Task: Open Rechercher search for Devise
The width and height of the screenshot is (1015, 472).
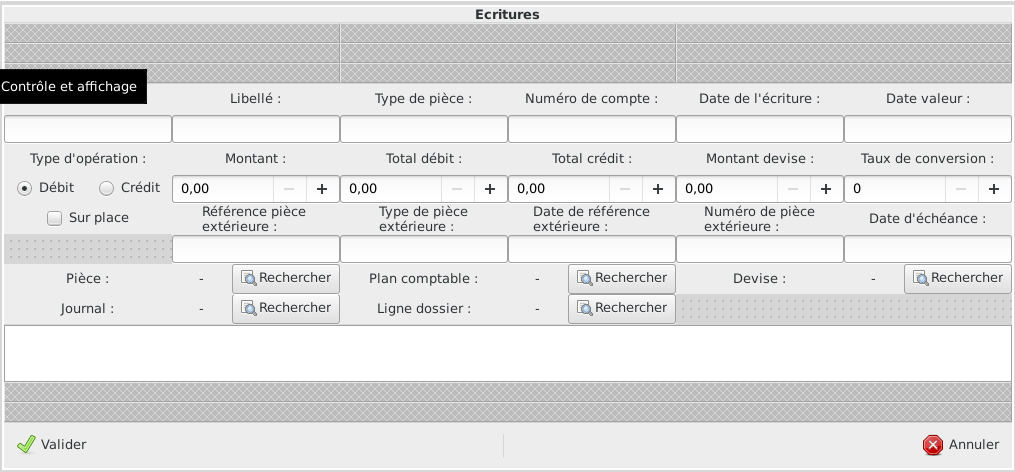Action: [958, 279]
